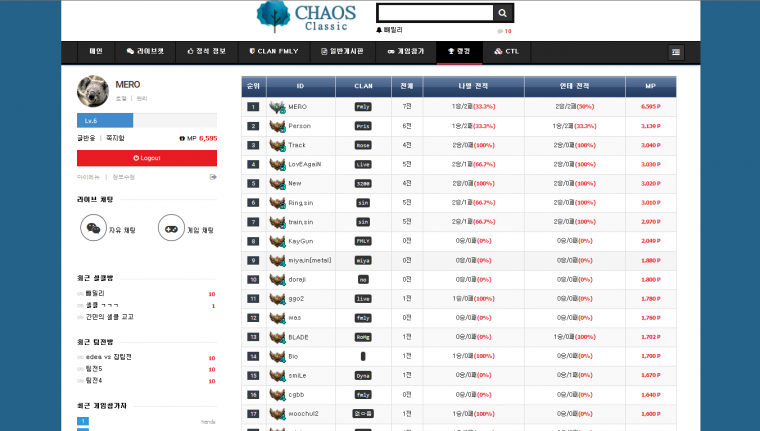Screen dimensions: 760x431
Task: Click the search magnifier button
Action: click(503, 13)
